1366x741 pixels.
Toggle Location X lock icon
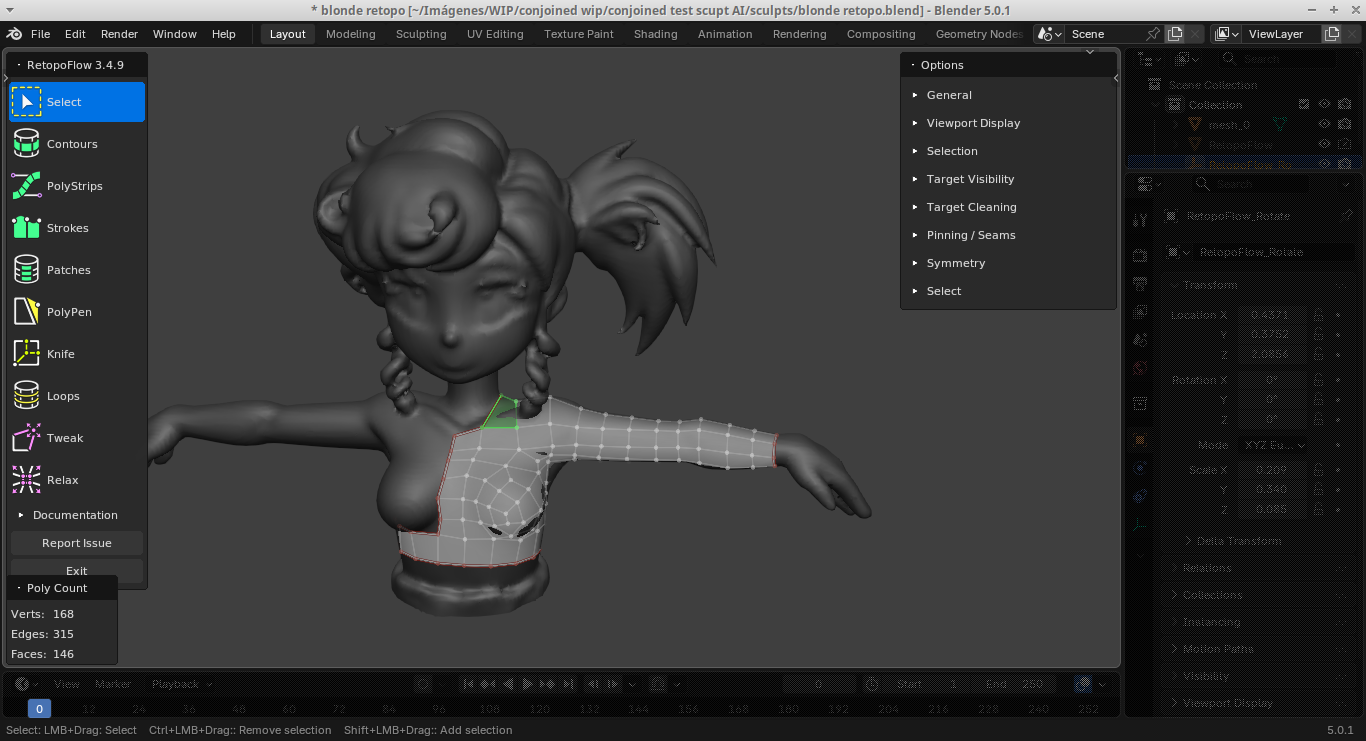[1319, 315]
